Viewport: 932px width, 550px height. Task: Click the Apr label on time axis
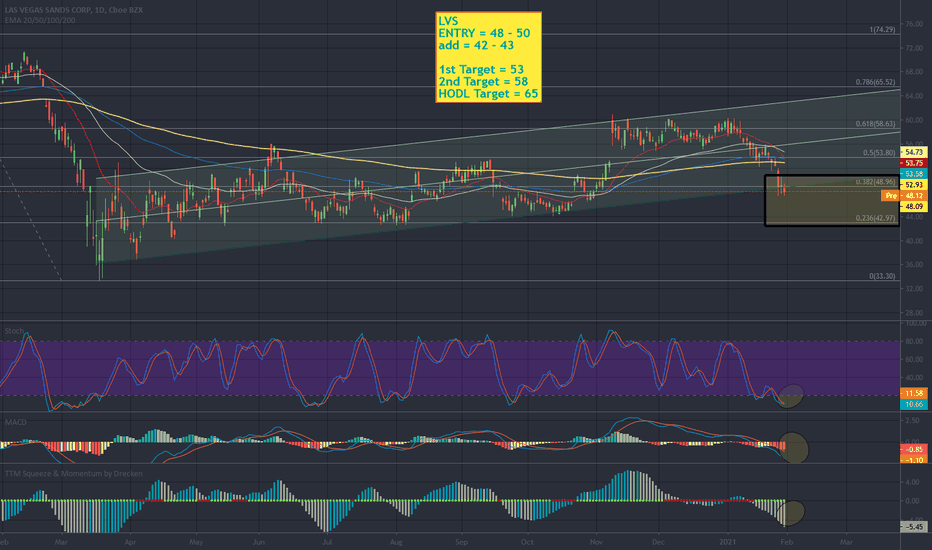tap(130, 542)
